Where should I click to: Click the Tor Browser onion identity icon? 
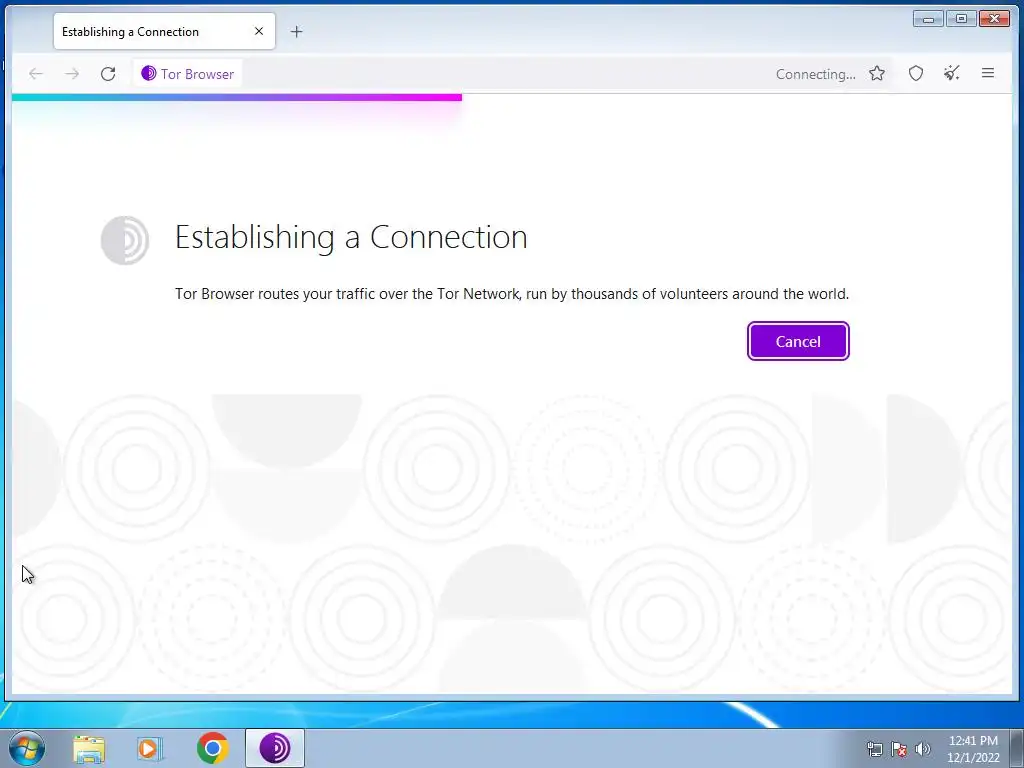(148, 73)
